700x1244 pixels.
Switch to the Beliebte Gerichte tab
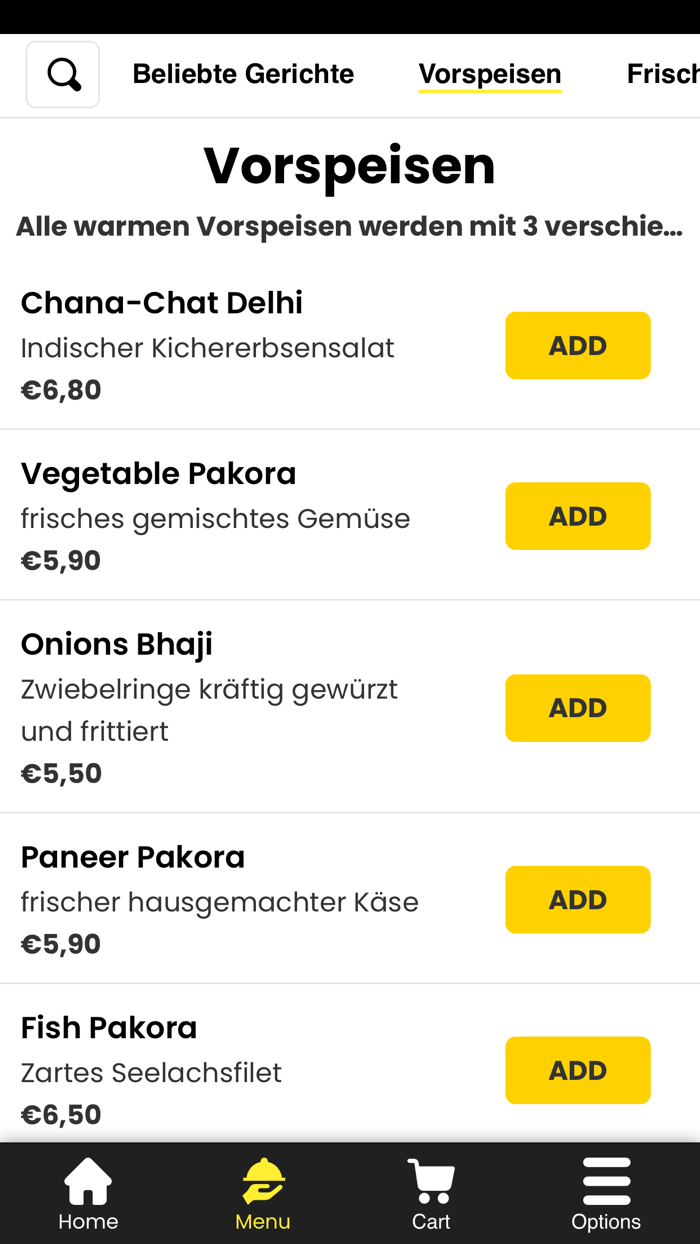[x=243, y=73]
